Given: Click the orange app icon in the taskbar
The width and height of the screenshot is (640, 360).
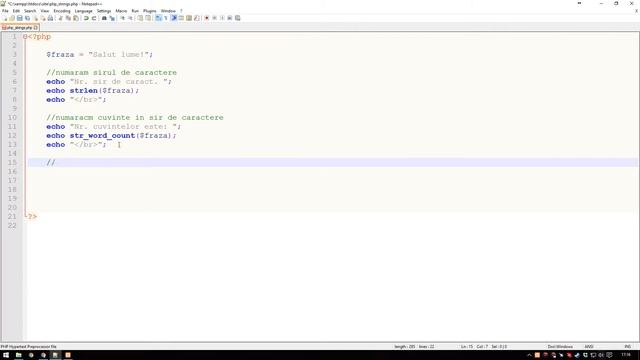Looking at the screenshot, I should tap(68, 355).
